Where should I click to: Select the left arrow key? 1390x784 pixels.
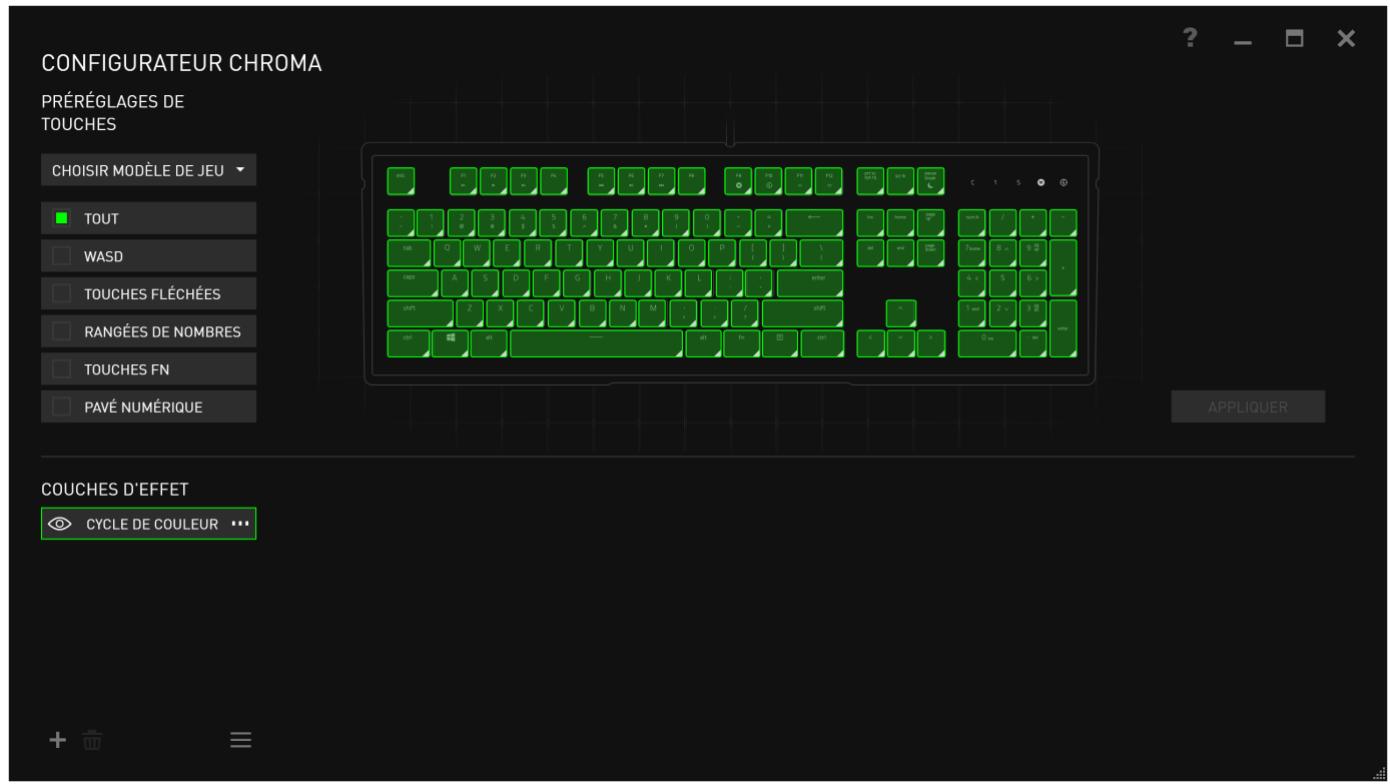(x=871, y=344)
